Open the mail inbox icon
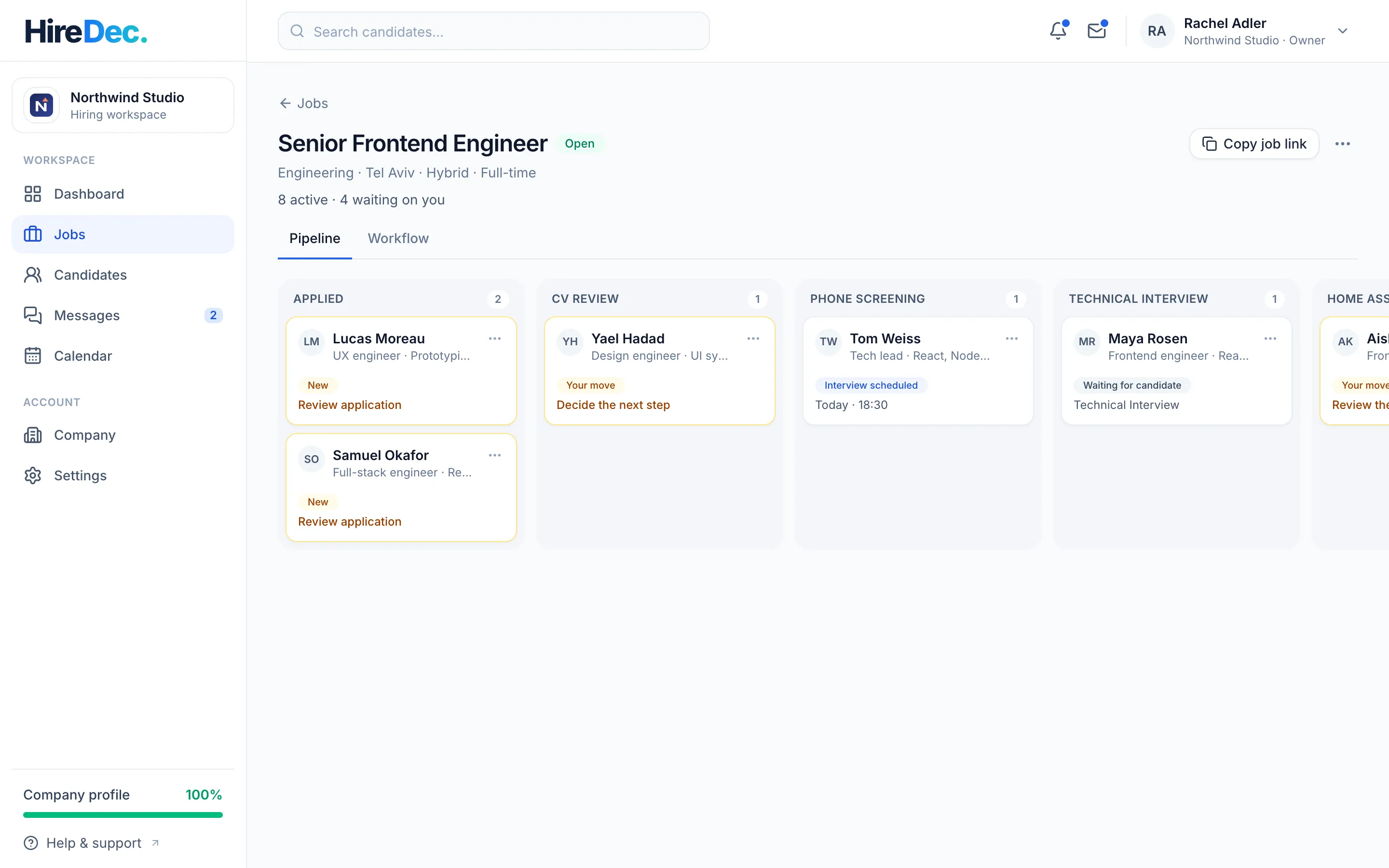 tap(1096, 31)
